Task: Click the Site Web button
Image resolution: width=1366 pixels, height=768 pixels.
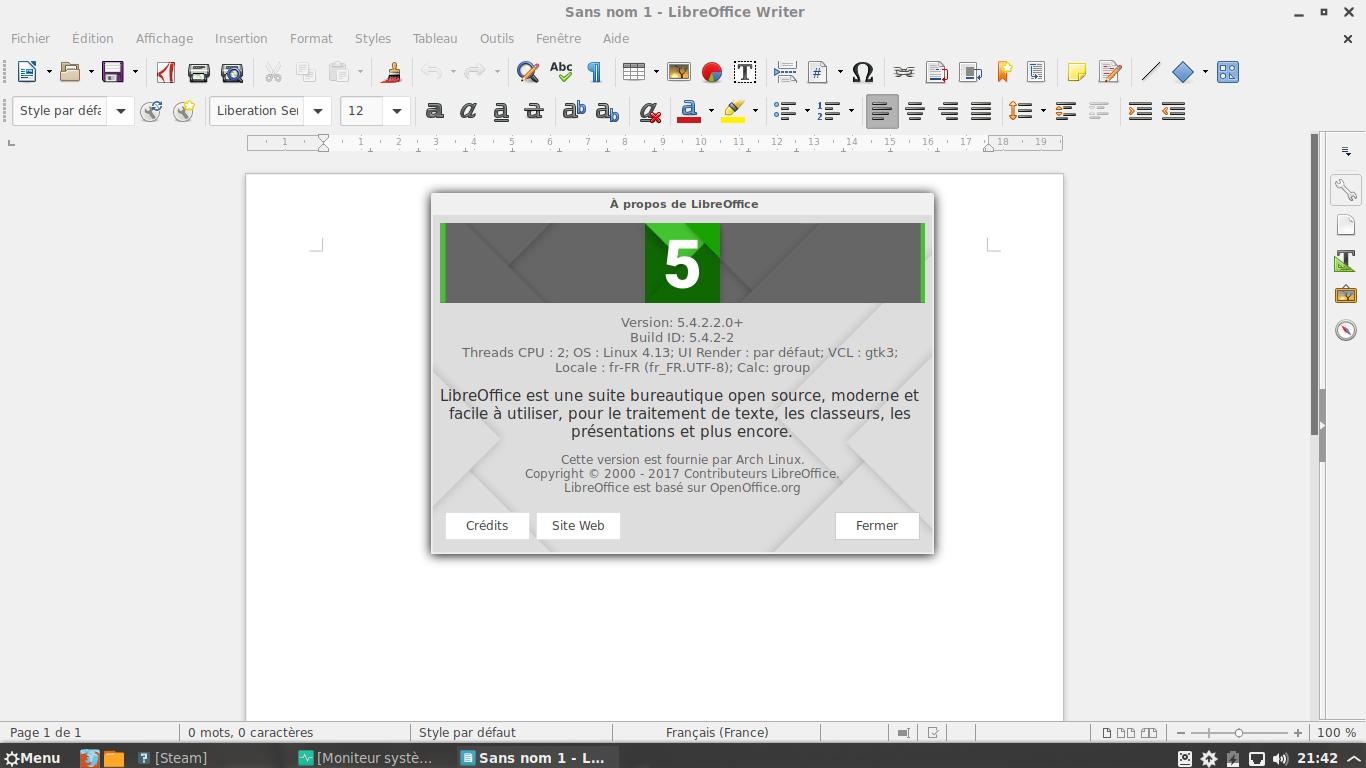Action: click(x=578, y=526)
